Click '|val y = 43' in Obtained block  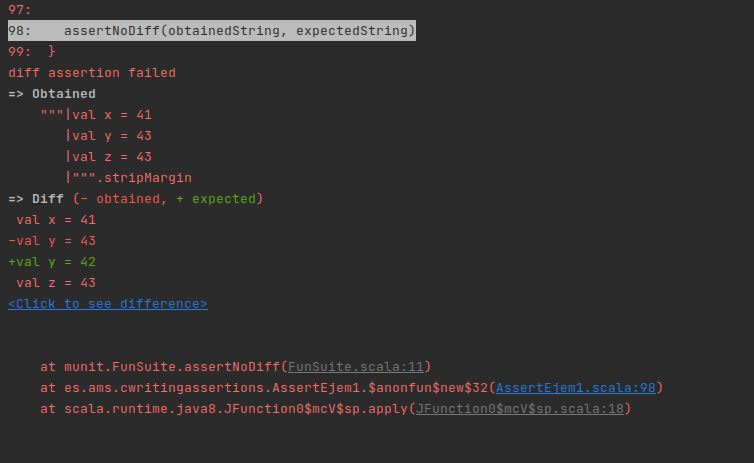pyautogui.click(x=108, y=136)
